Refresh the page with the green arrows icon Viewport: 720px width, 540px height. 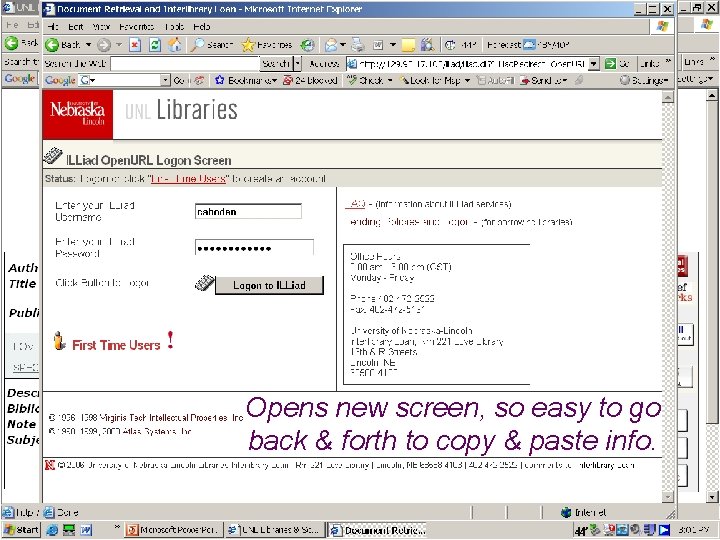coord(155,45)
